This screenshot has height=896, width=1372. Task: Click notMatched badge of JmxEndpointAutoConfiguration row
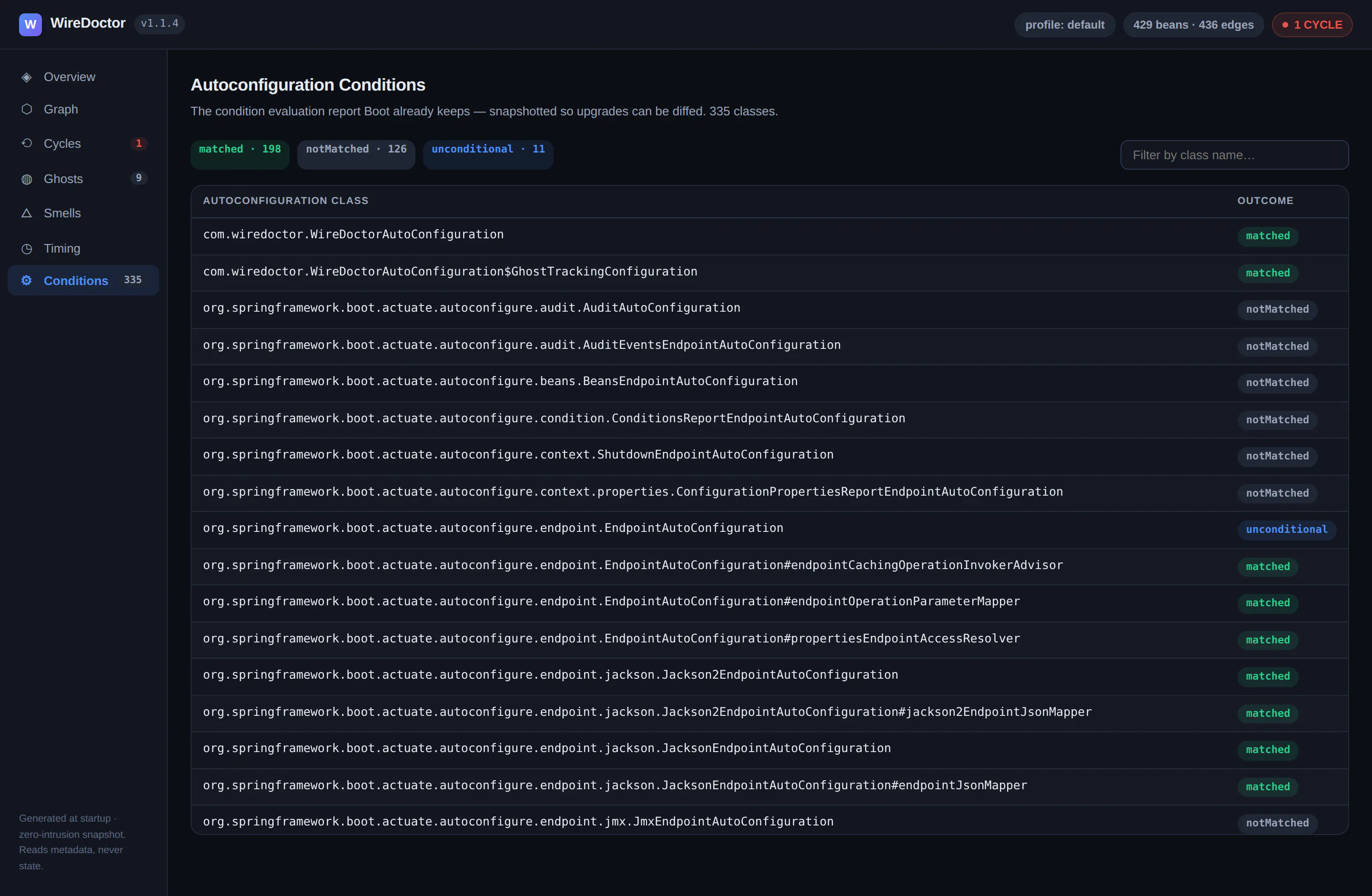point(1278,824)
